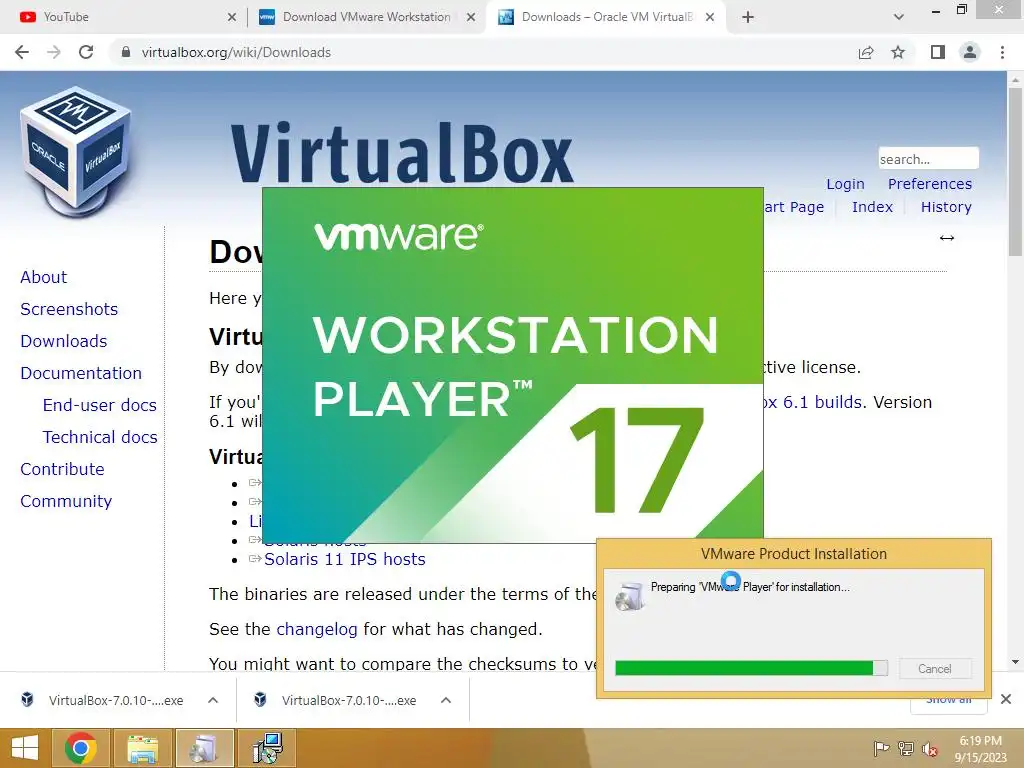Click the VMware installer taskbar icon
The image size is (1024, 768).
tap(204, 748)
